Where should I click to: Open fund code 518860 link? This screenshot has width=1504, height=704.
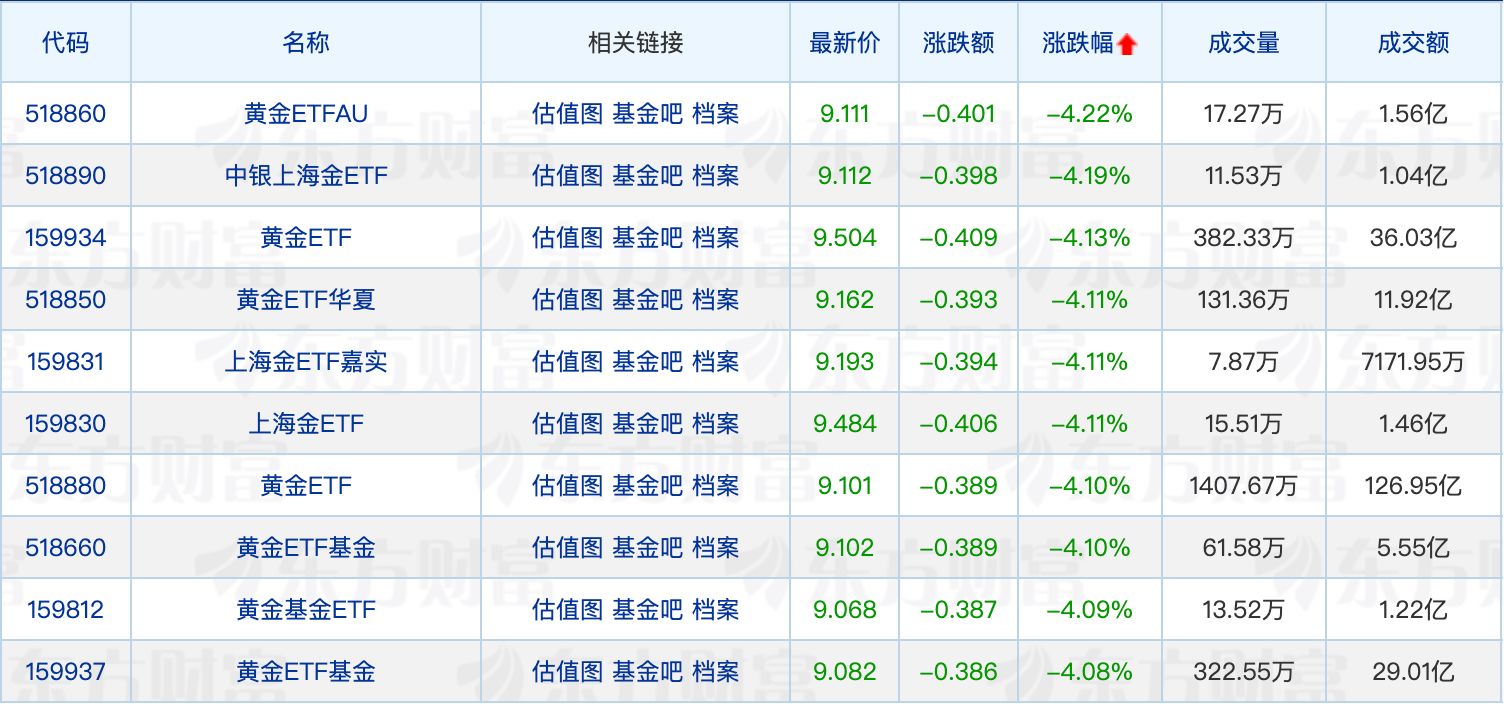(65, 114)
